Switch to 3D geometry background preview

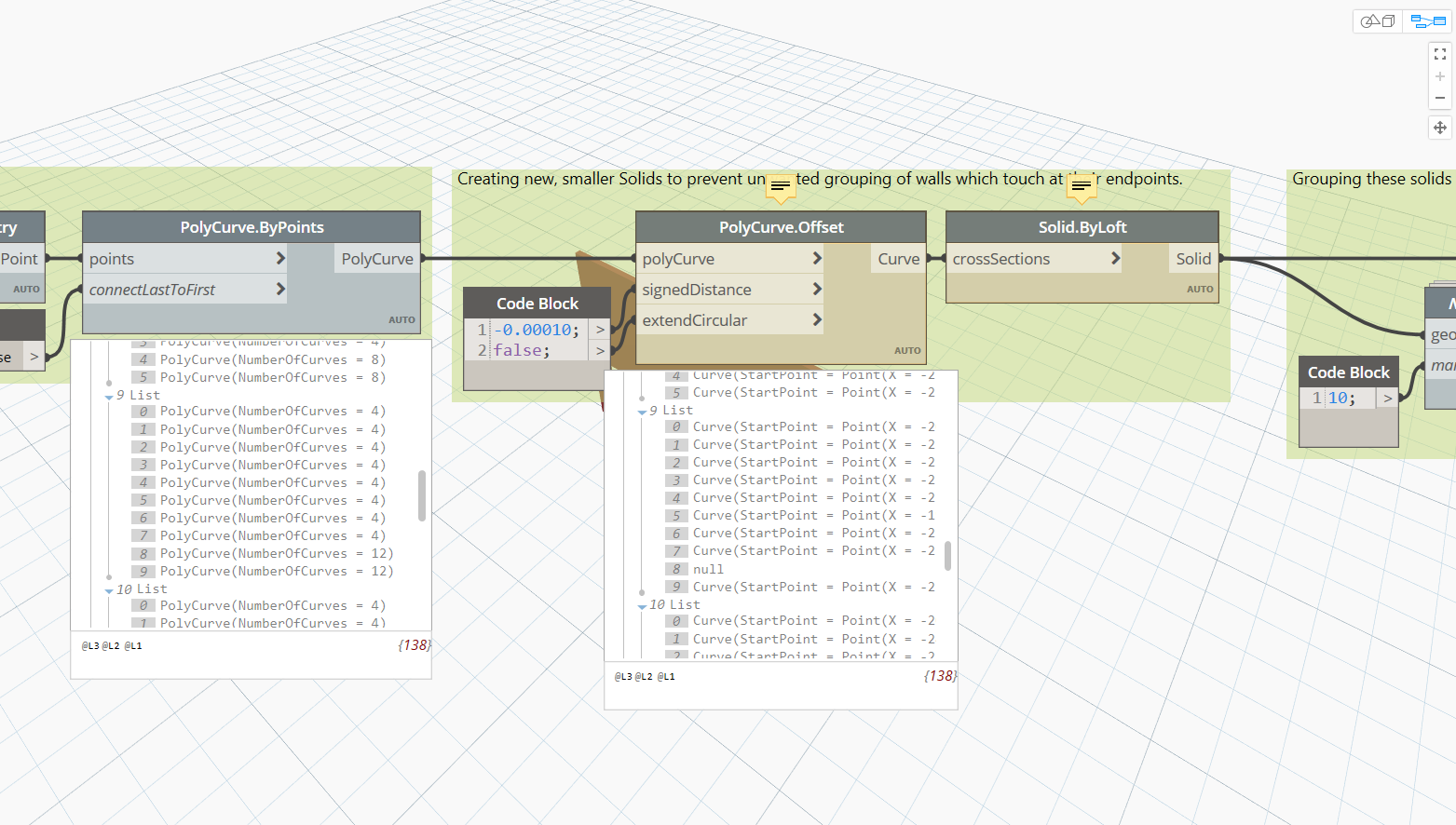click(x=1377, y=20)
